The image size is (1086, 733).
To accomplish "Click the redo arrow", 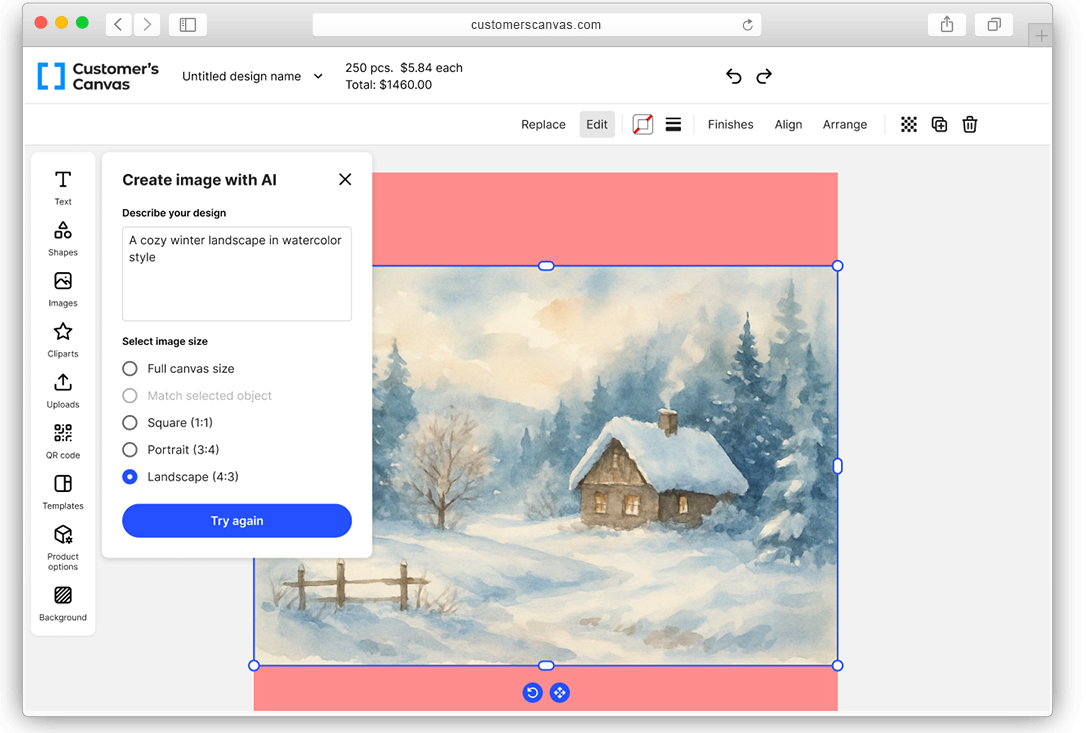I will [x=764, y=76].
